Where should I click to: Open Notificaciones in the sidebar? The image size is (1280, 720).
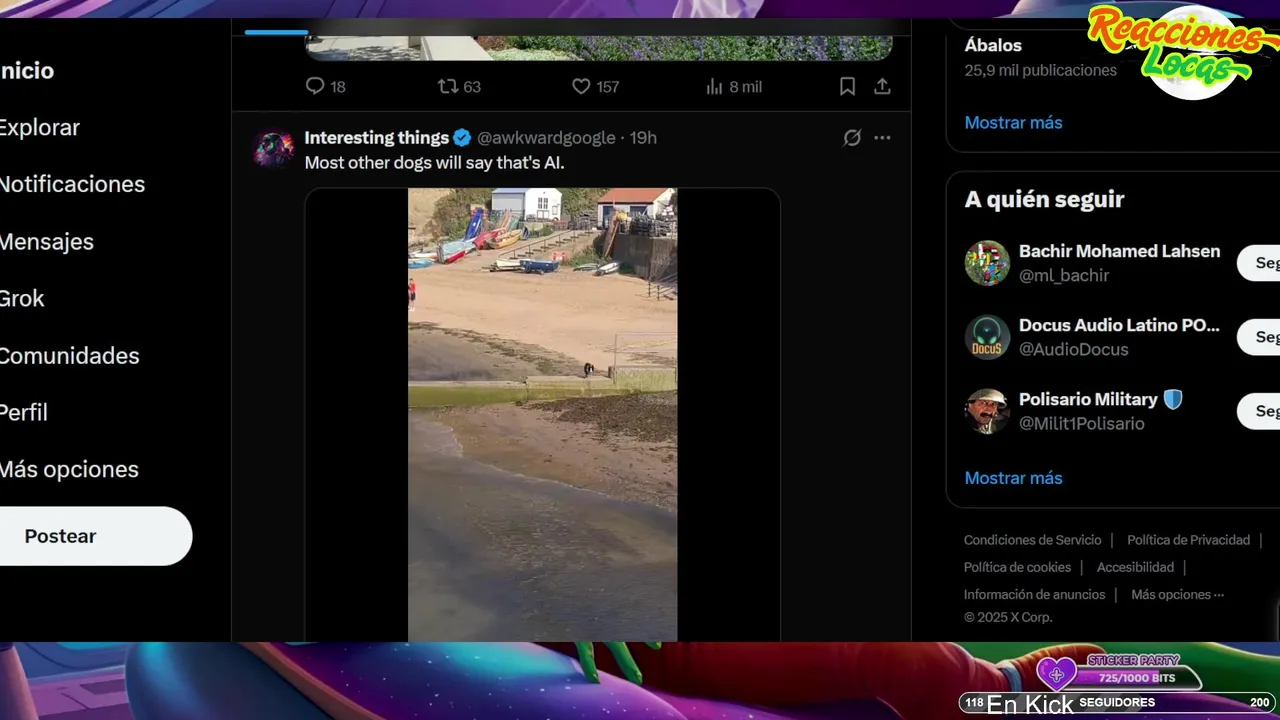[72, 185]
